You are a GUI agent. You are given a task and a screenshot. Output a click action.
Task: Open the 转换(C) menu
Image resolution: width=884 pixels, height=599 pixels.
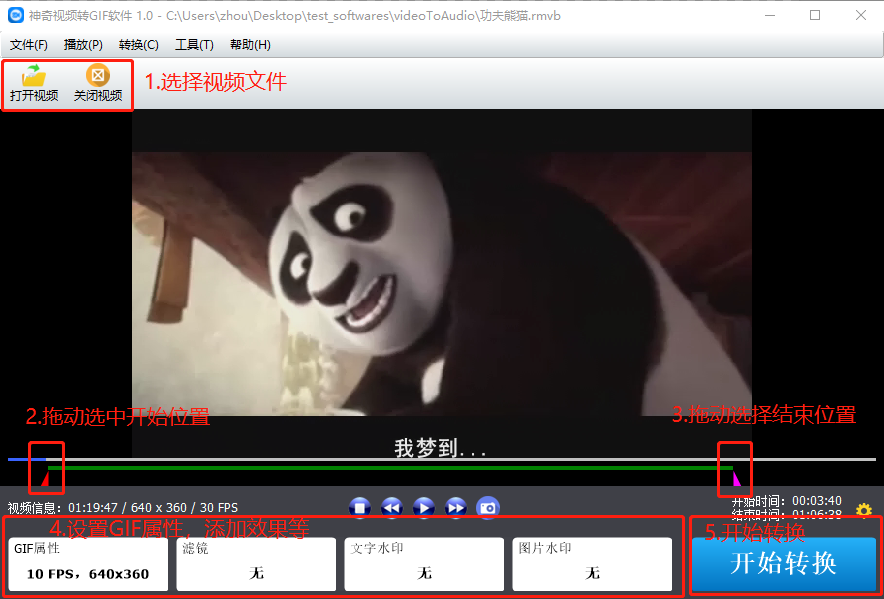[138, 45]
